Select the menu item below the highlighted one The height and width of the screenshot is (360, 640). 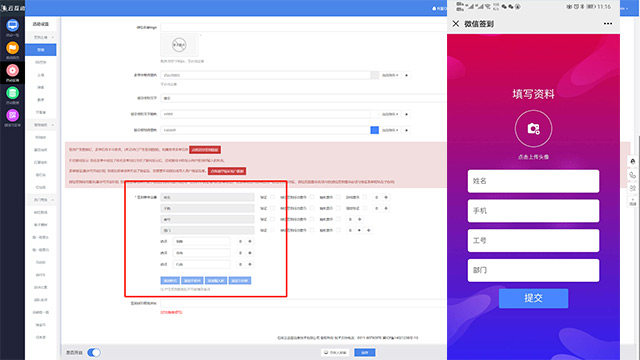[x=41, y=62]
